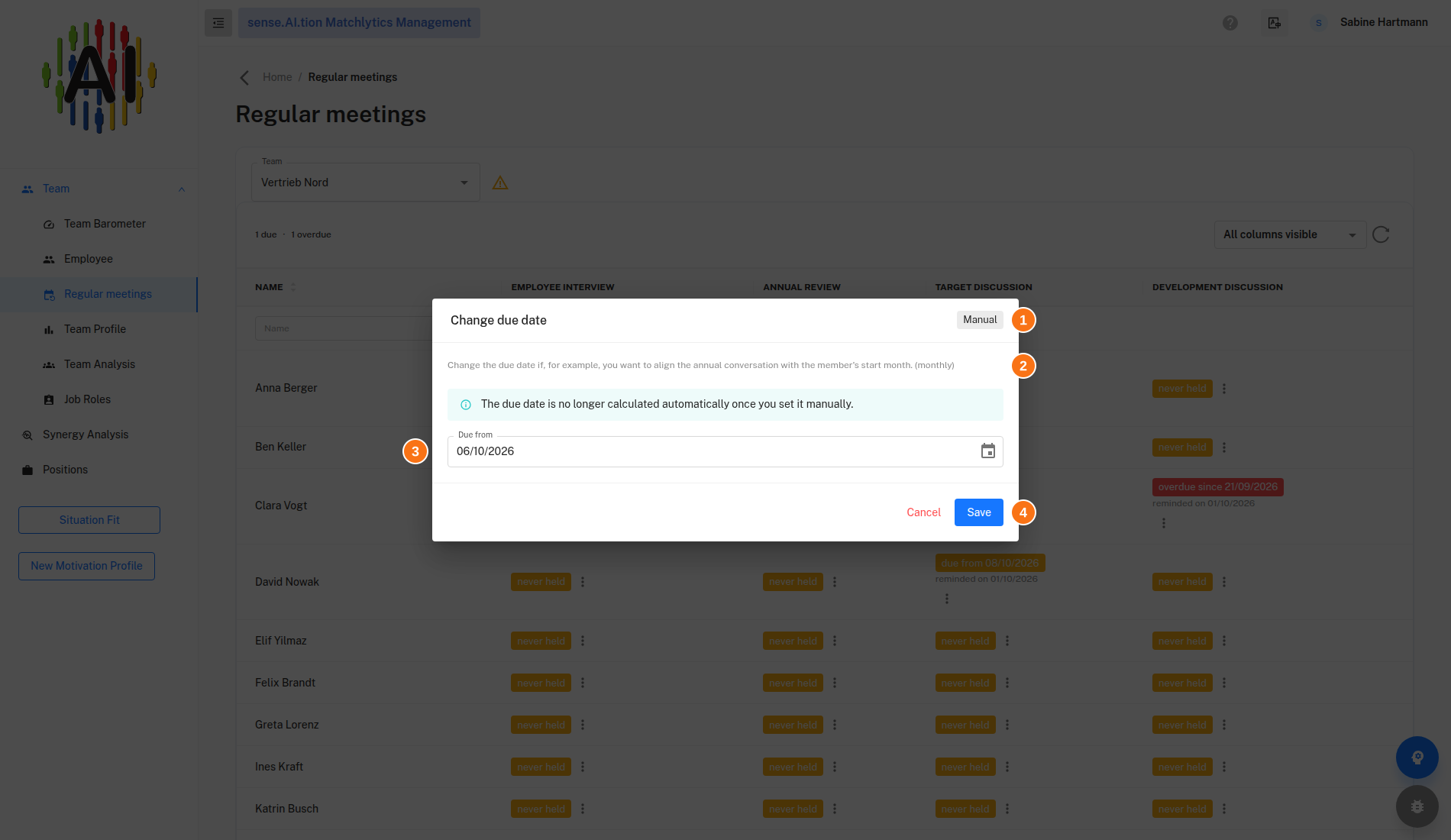1451x840 pixels.
Task: Click the overdue since 21/09/2026 badge
Action: coord(1217,487)
